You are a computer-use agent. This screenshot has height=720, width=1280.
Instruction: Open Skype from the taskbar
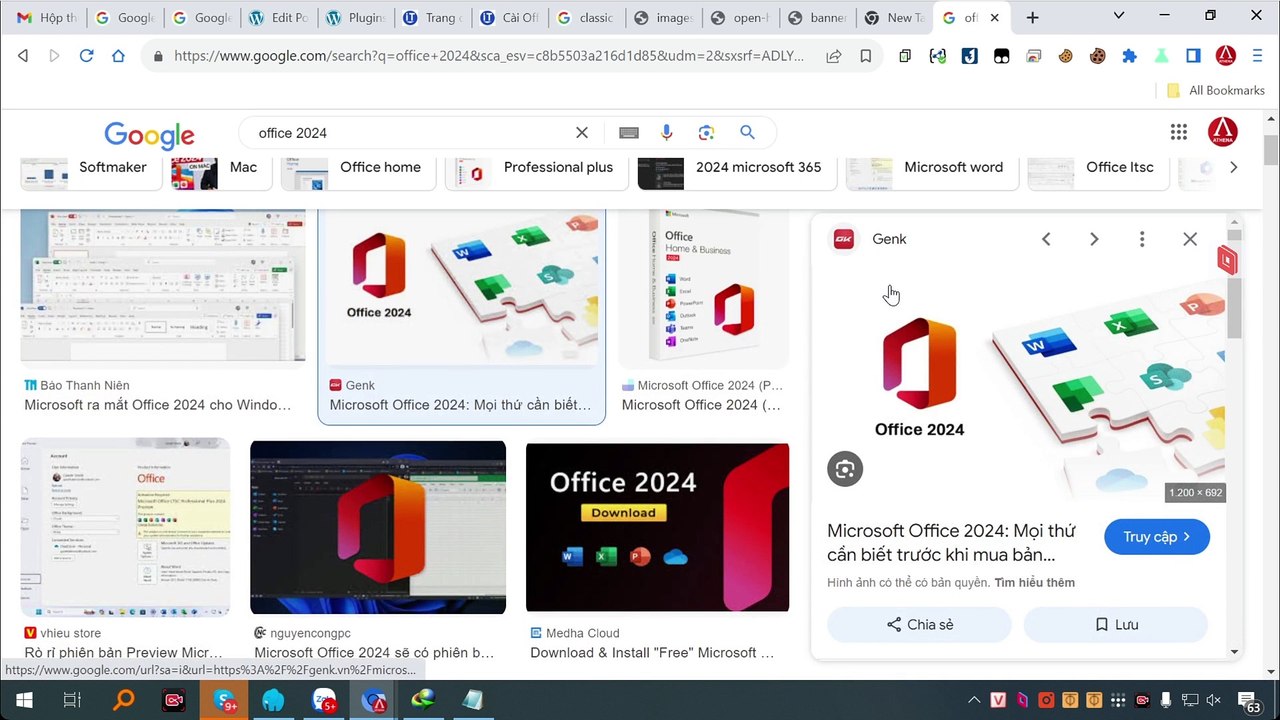click(x=224, y=700)
